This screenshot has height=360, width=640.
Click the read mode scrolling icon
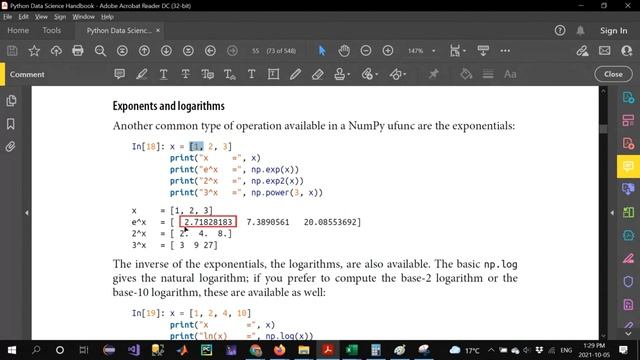[x=483, y=51]
